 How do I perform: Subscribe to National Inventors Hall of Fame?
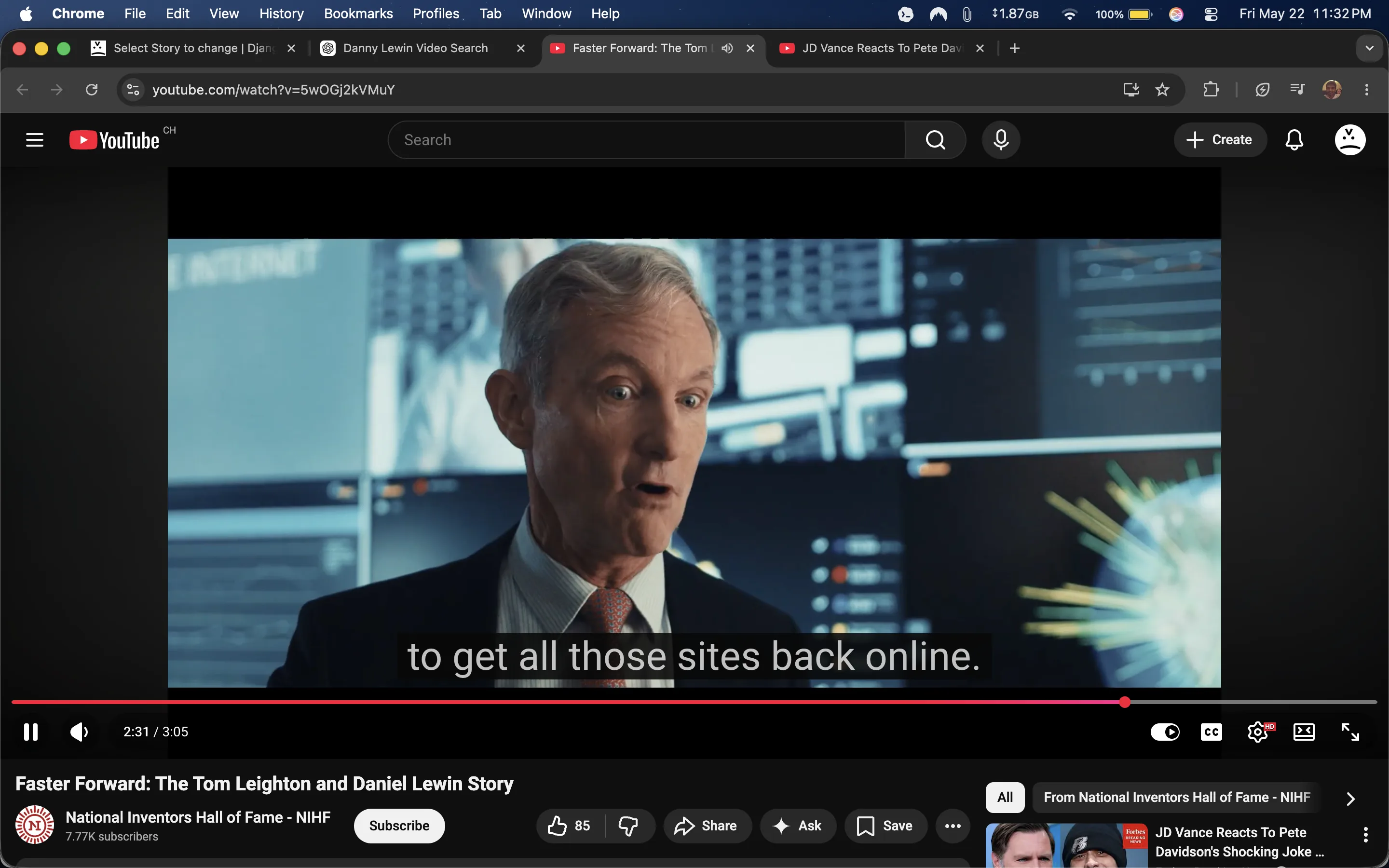point(399,826)
